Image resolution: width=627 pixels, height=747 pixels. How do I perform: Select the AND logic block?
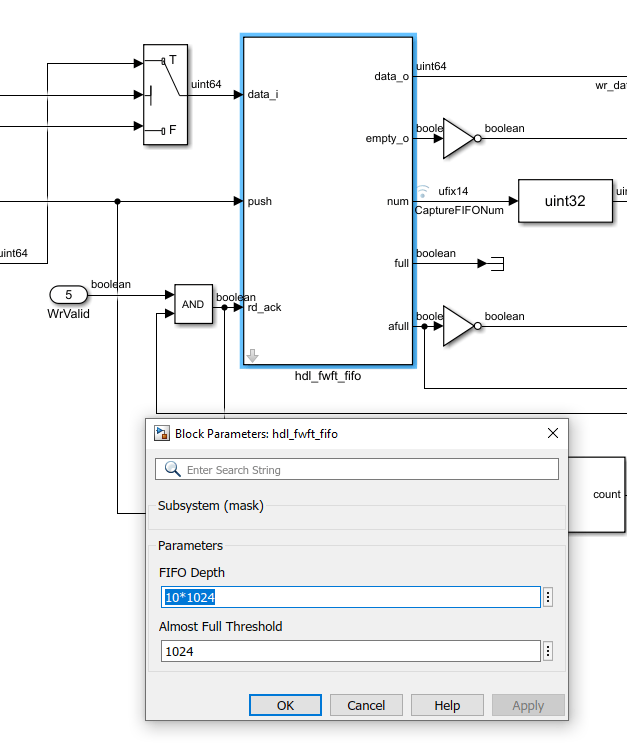193,304
